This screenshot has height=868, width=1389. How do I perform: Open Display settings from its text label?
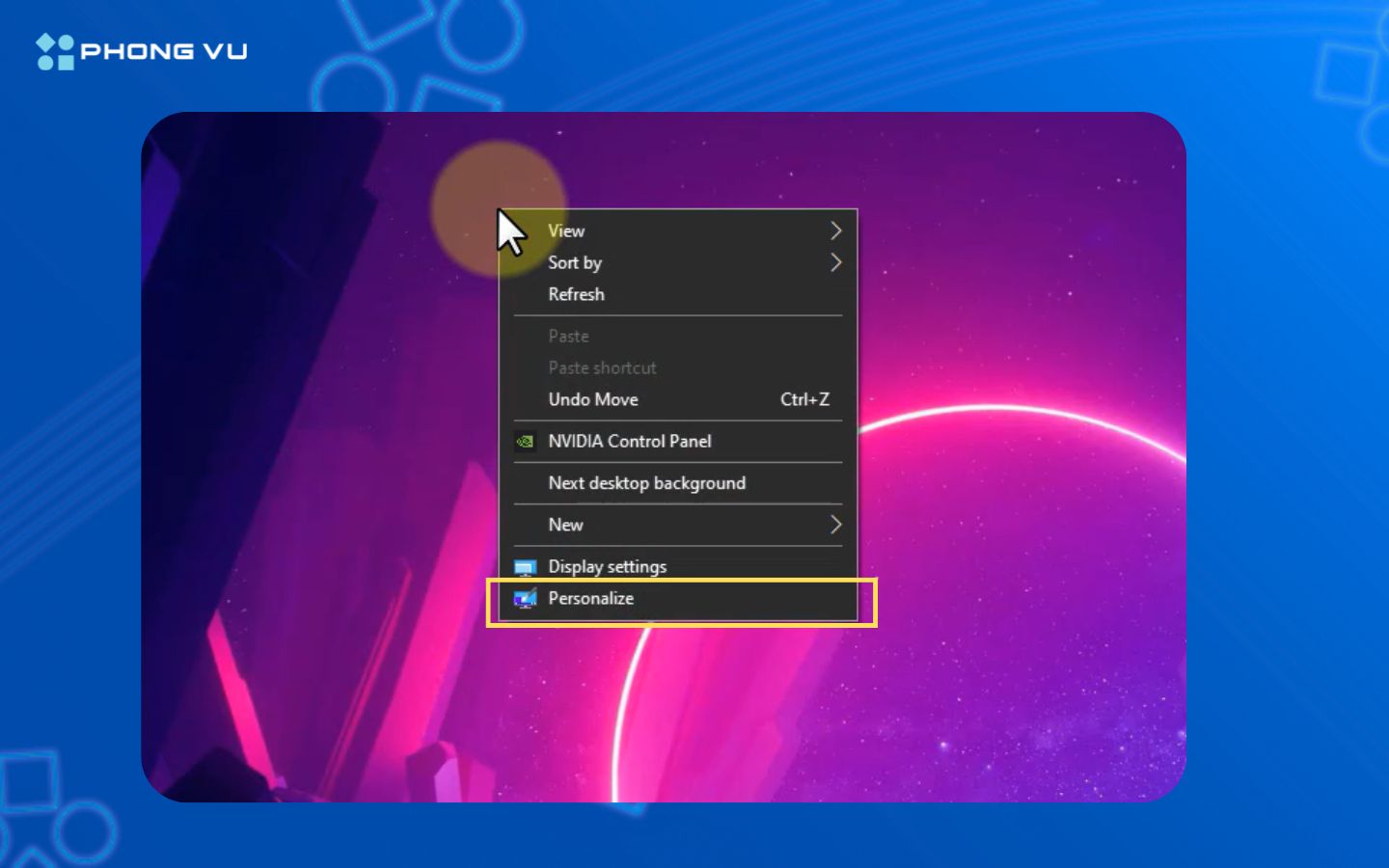click(x=607, y=567)
